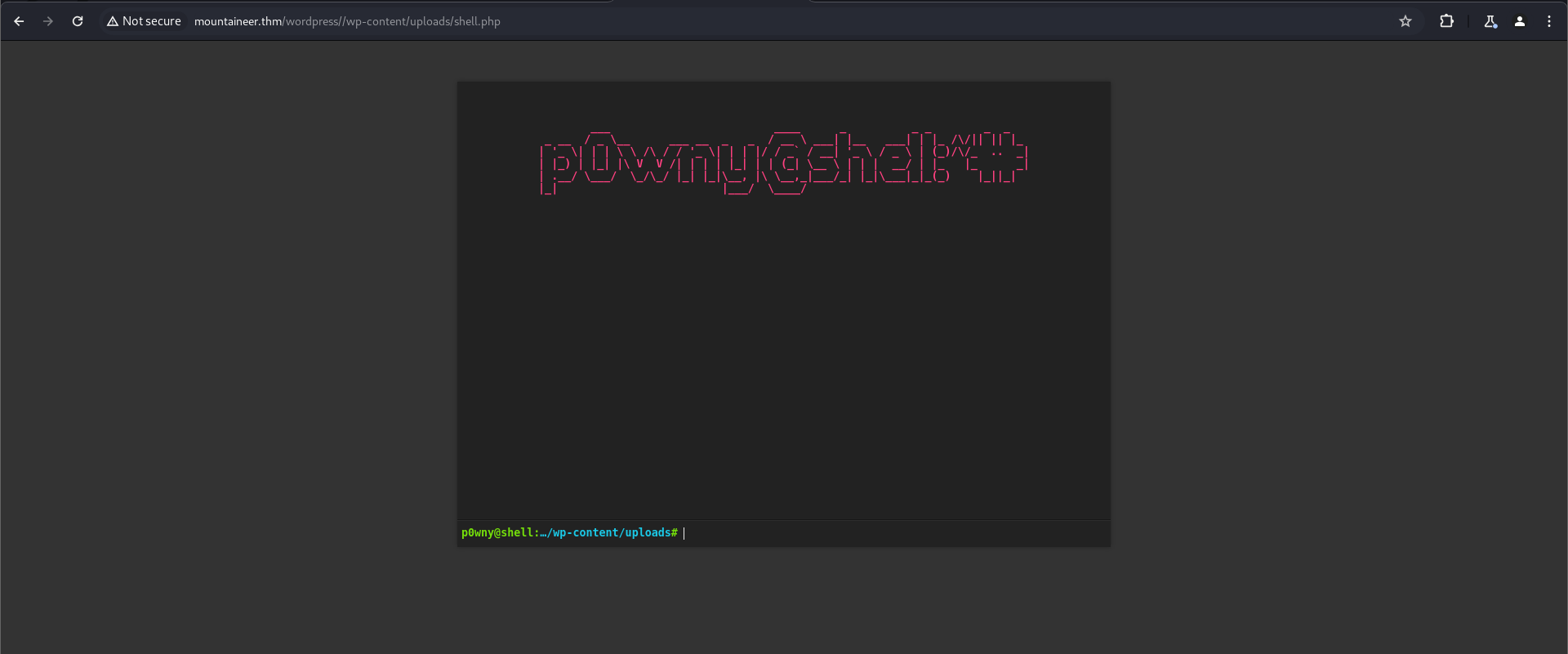
Task: Click the forward navigation arrow
Action: 48,21
